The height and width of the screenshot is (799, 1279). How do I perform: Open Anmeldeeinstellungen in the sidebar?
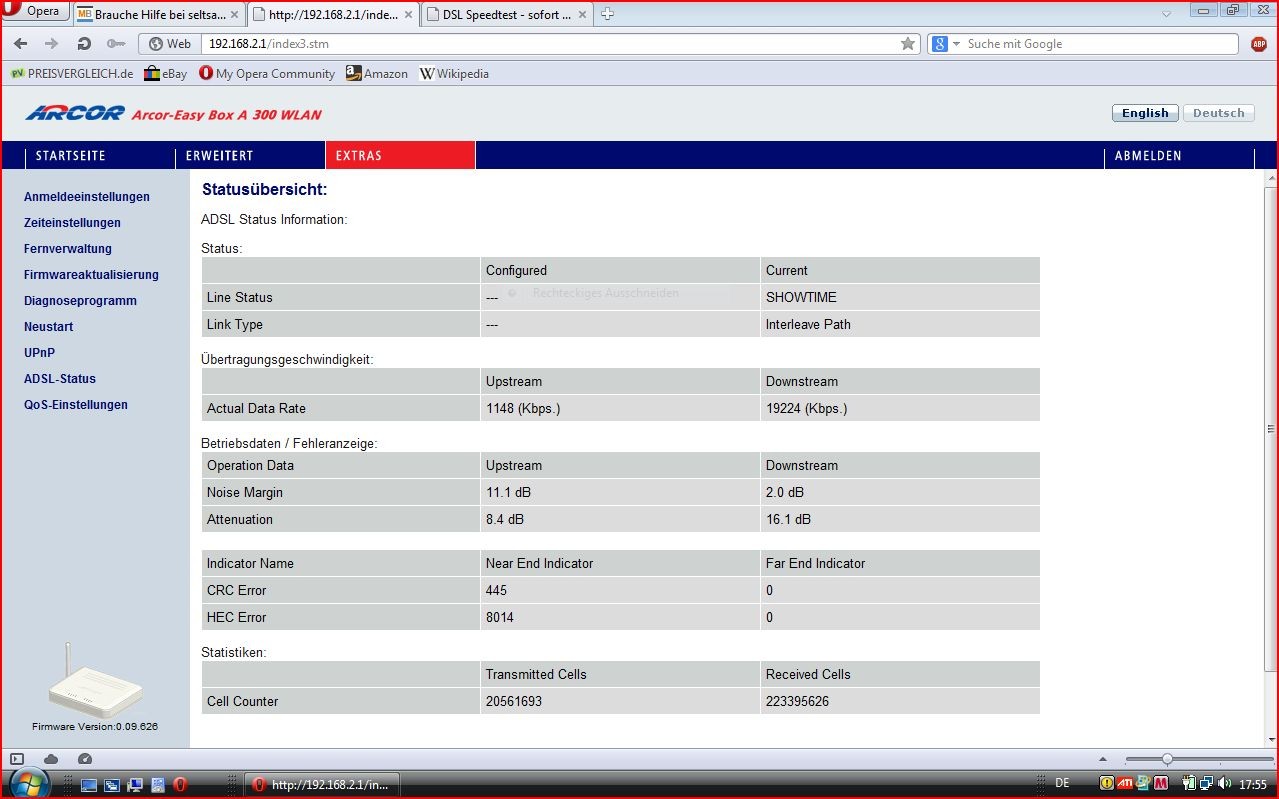(87, 197)
